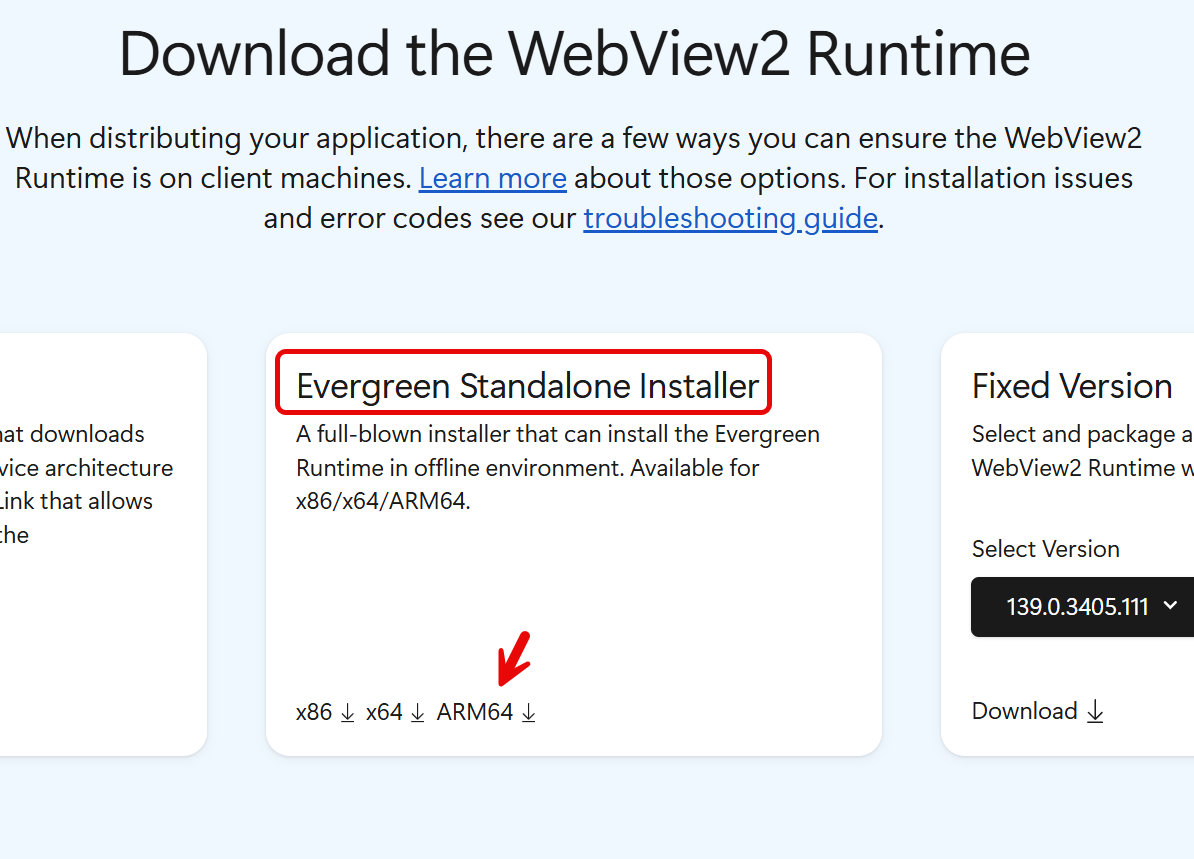Open the Learn more link

493,179
